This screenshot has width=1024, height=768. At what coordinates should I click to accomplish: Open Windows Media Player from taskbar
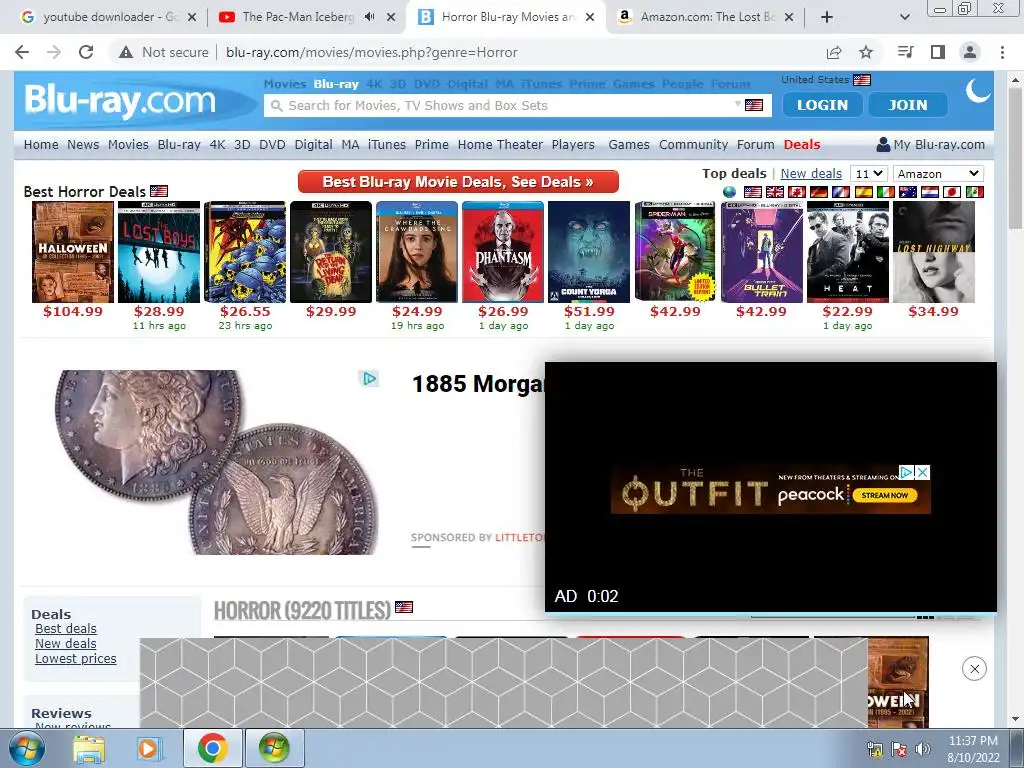point(148,748)
